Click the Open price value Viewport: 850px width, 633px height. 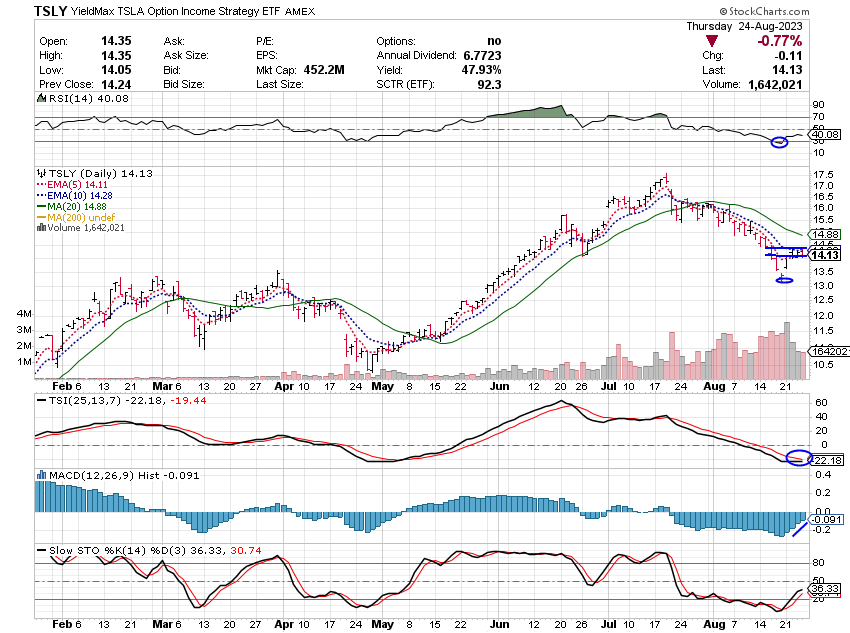point(116,41)
